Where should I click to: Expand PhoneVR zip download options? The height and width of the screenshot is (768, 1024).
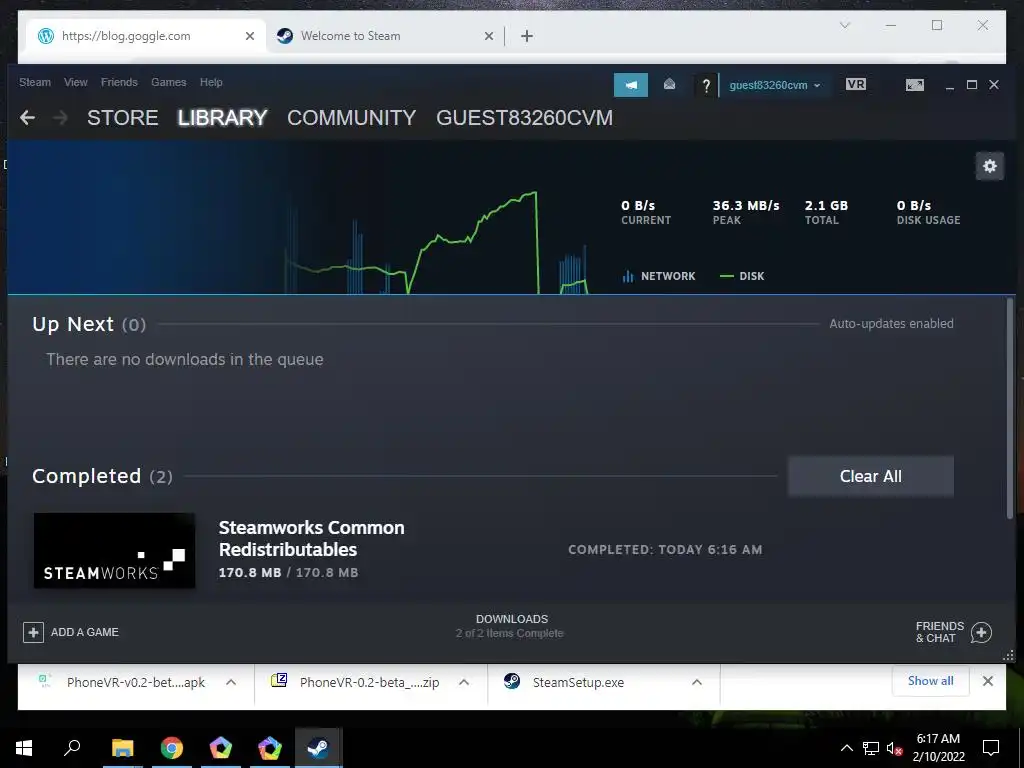(464, 682)
